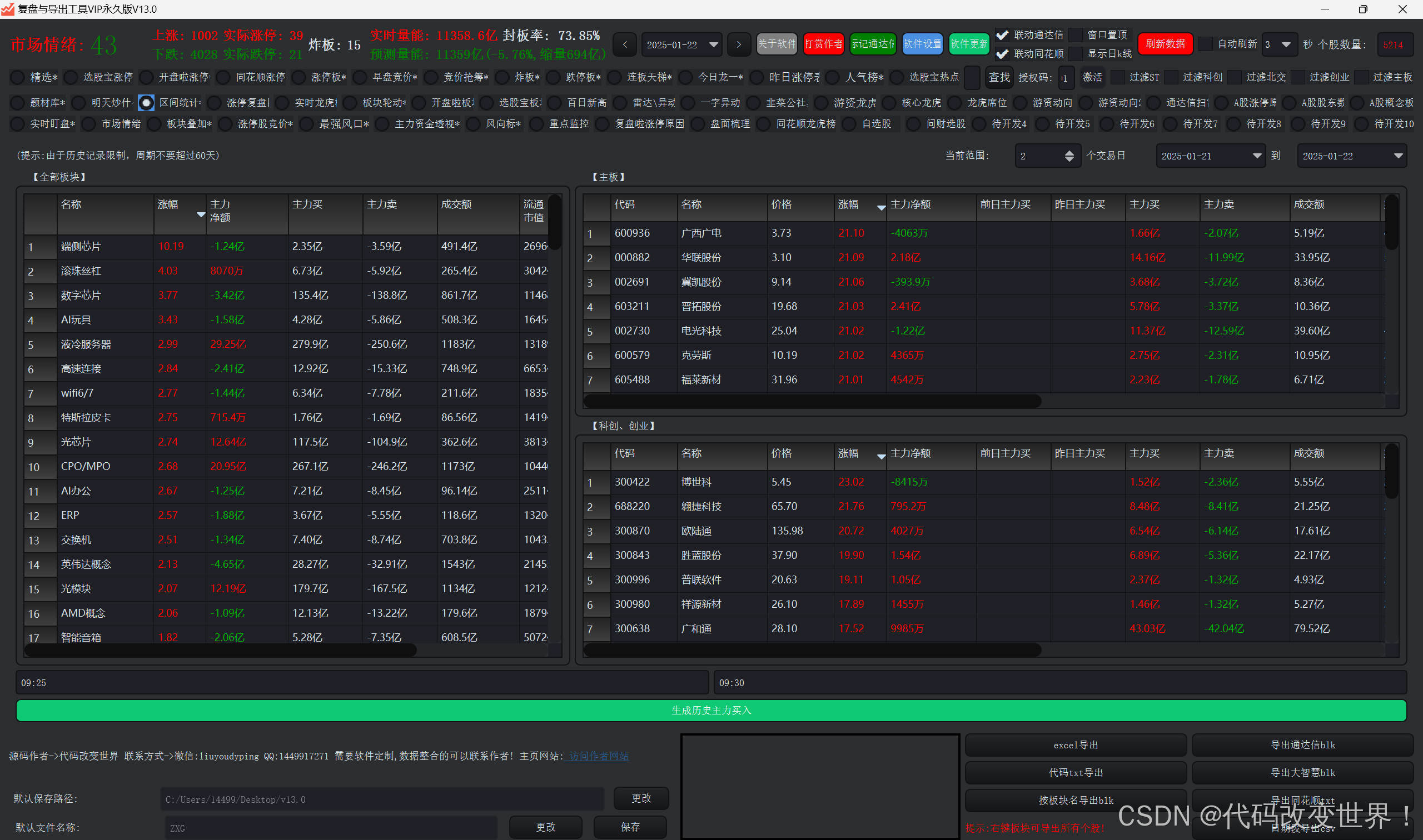Expand the start date 2025-01-21 dropdown
Image resolution: width=1423 pixels, height=840 pixels.
tap(1257, 156)
